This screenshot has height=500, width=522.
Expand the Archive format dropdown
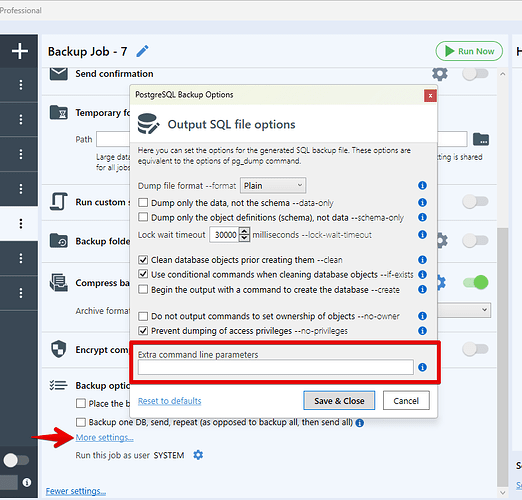464,310
